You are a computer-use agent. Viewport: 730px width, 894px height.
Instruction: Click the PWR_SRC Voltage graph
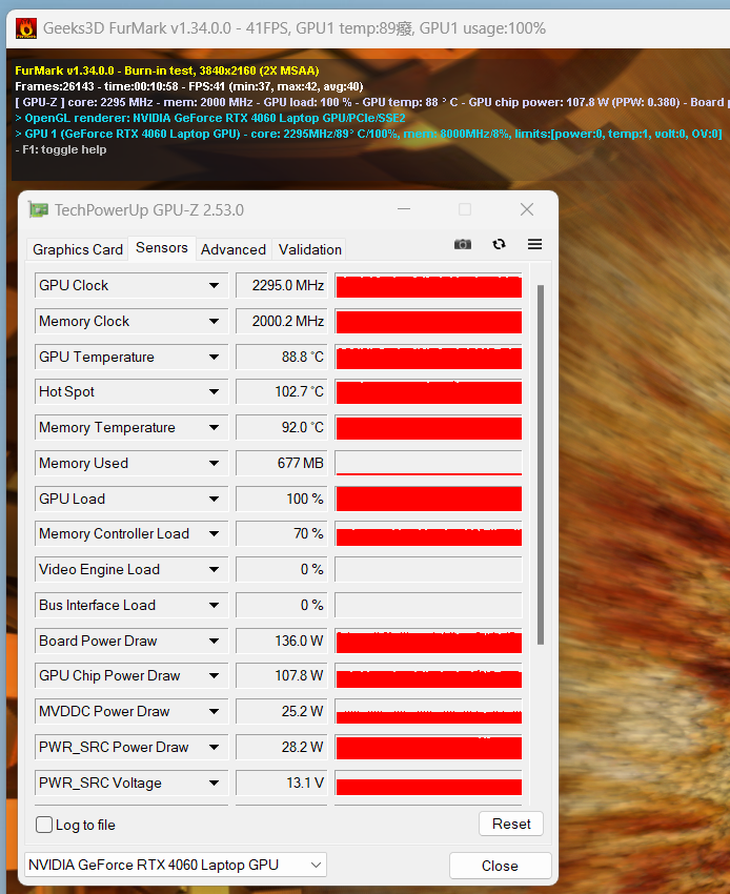[x=428, y=783]
